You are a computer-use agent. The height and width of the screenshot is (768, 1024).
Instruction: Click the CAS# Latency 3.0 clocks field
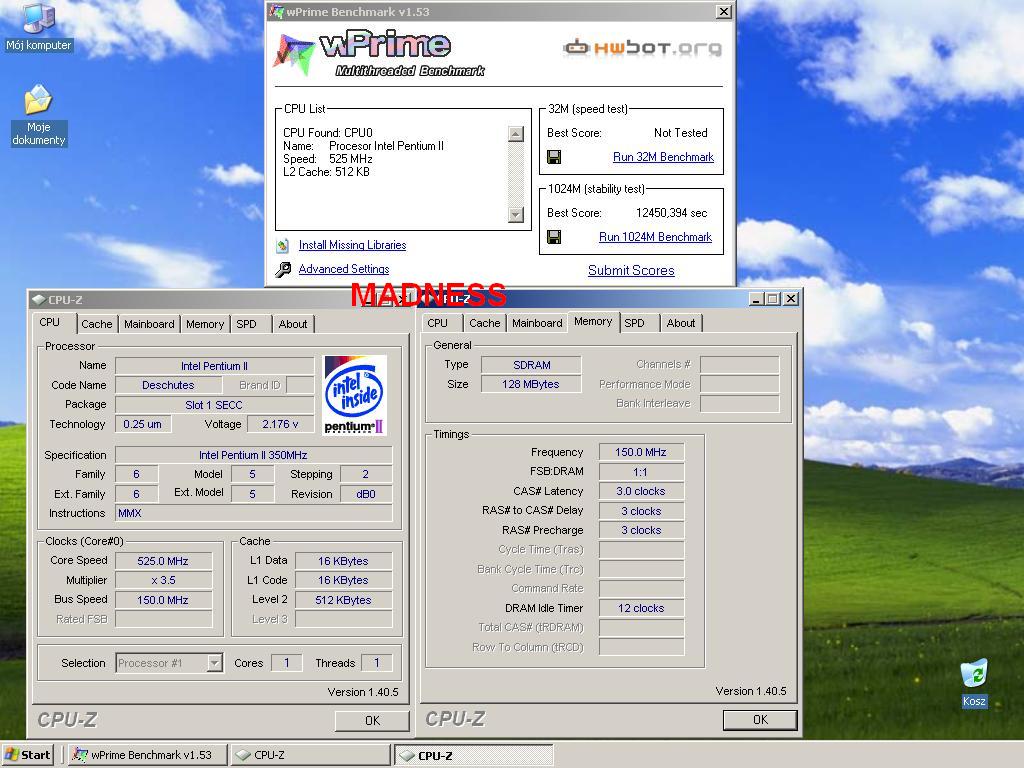(641, 491)
